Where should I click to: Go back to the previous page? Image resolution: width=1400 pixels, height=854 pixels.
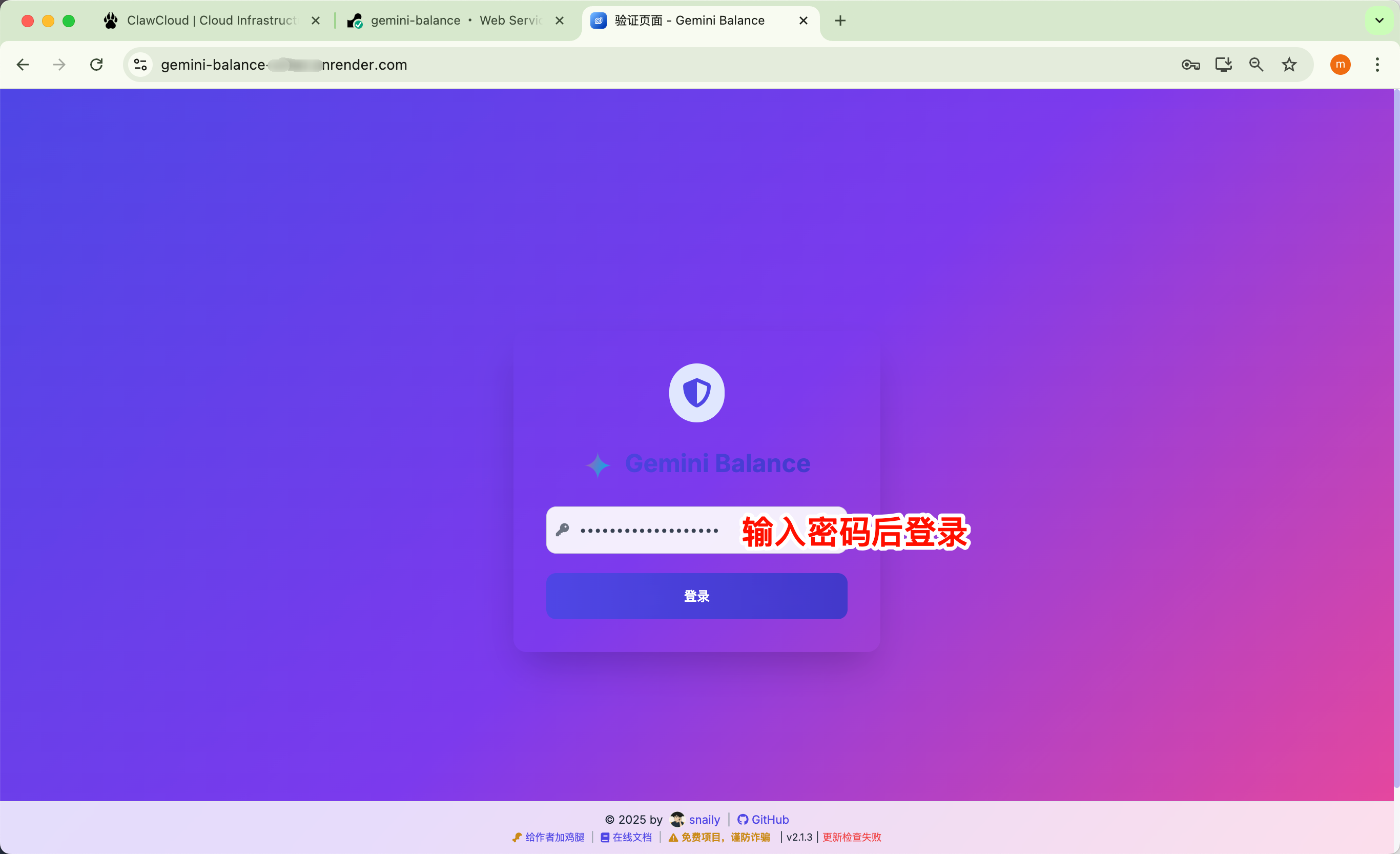[23, 65]
